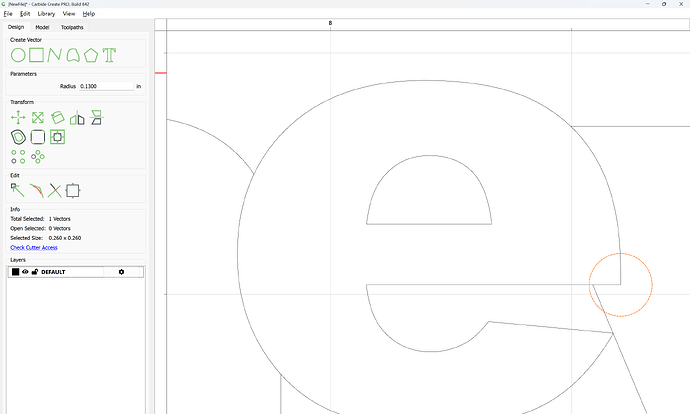The width and height of the screenshot is (690, 414).
Task: Choose the Polyline drawing tool
Action: 54,55
